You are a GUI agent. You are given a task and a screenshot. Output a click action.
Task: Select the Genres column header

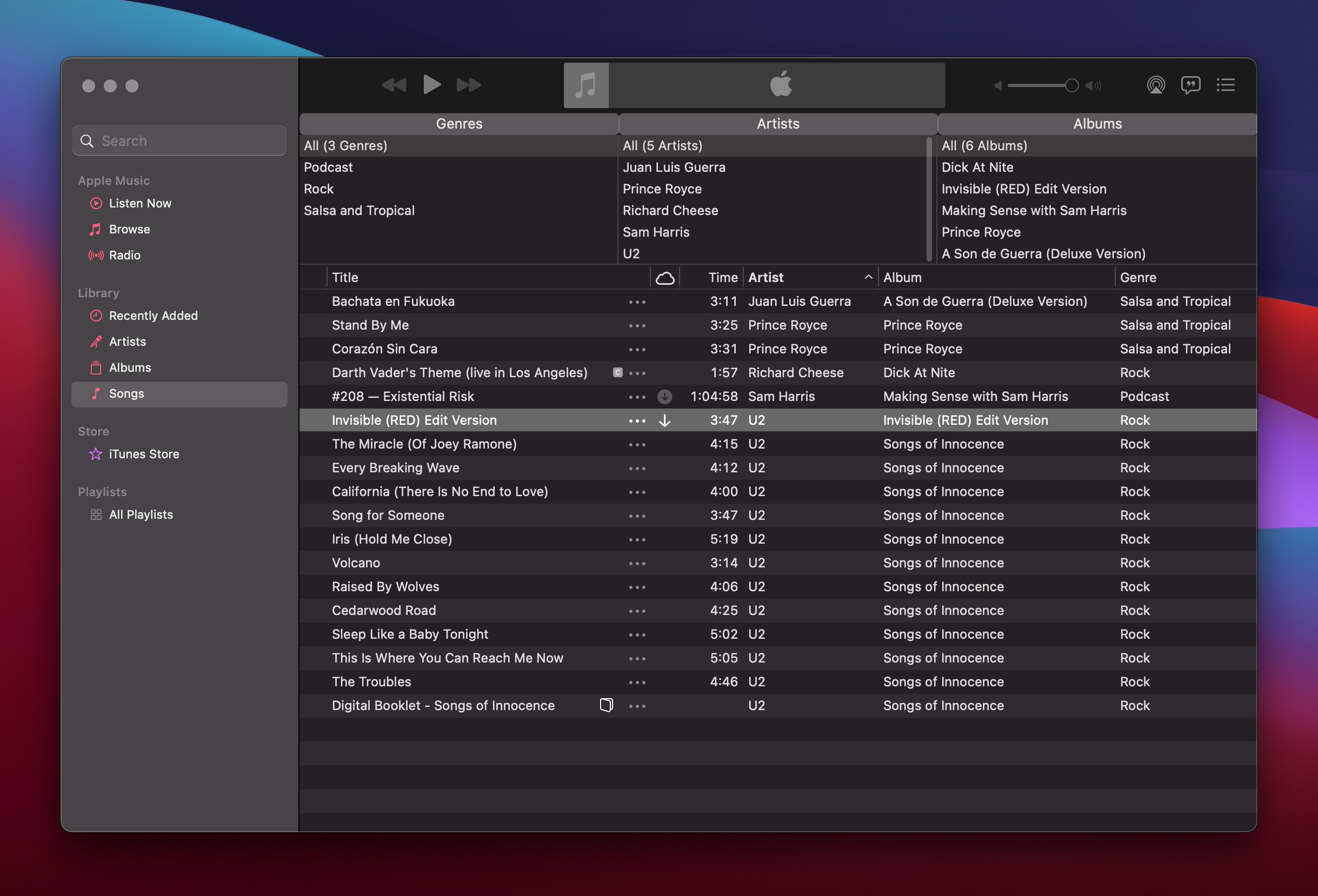tap(459, 124)
